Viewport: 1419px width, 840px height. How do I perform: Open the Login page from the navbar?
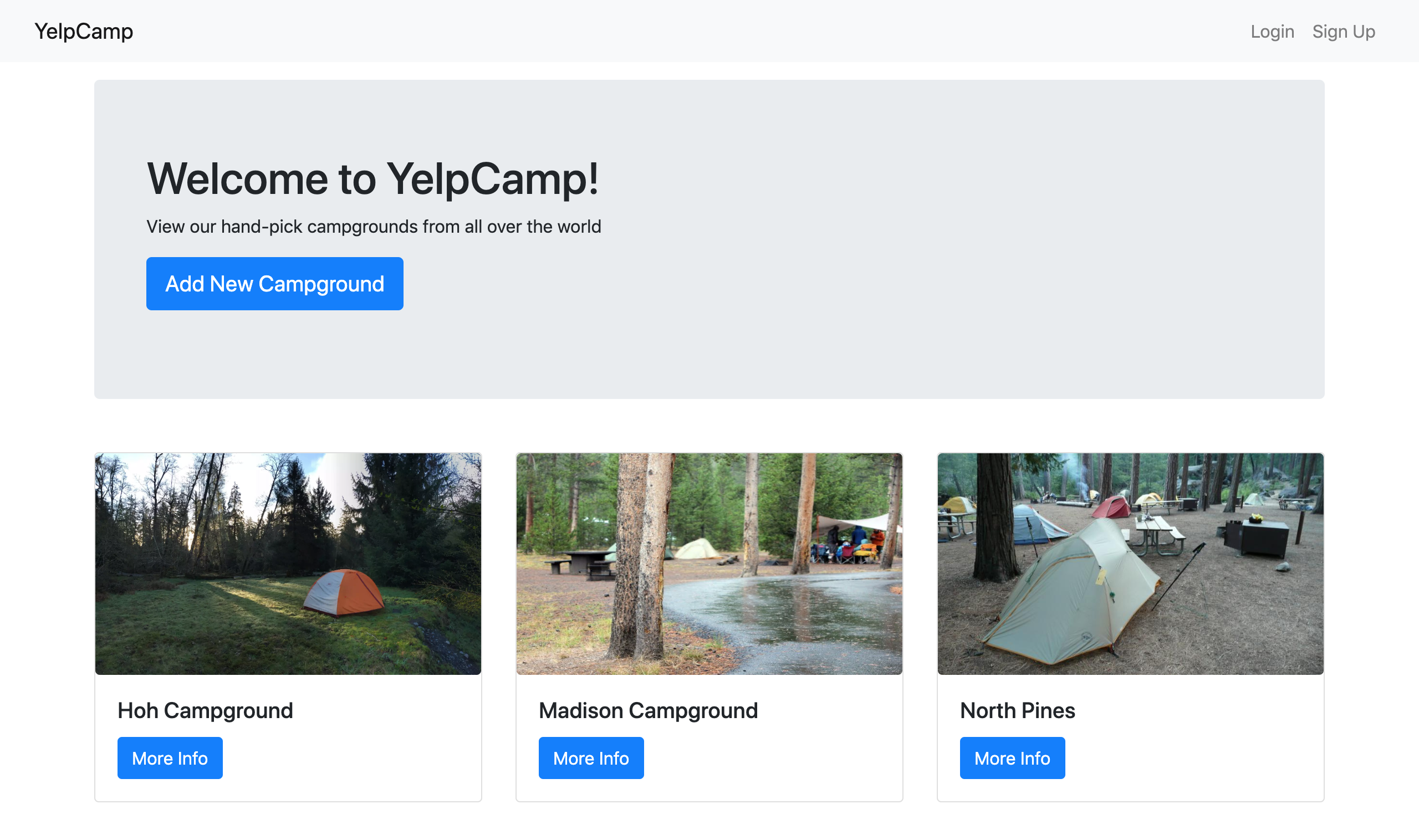tap(1272, 31)
